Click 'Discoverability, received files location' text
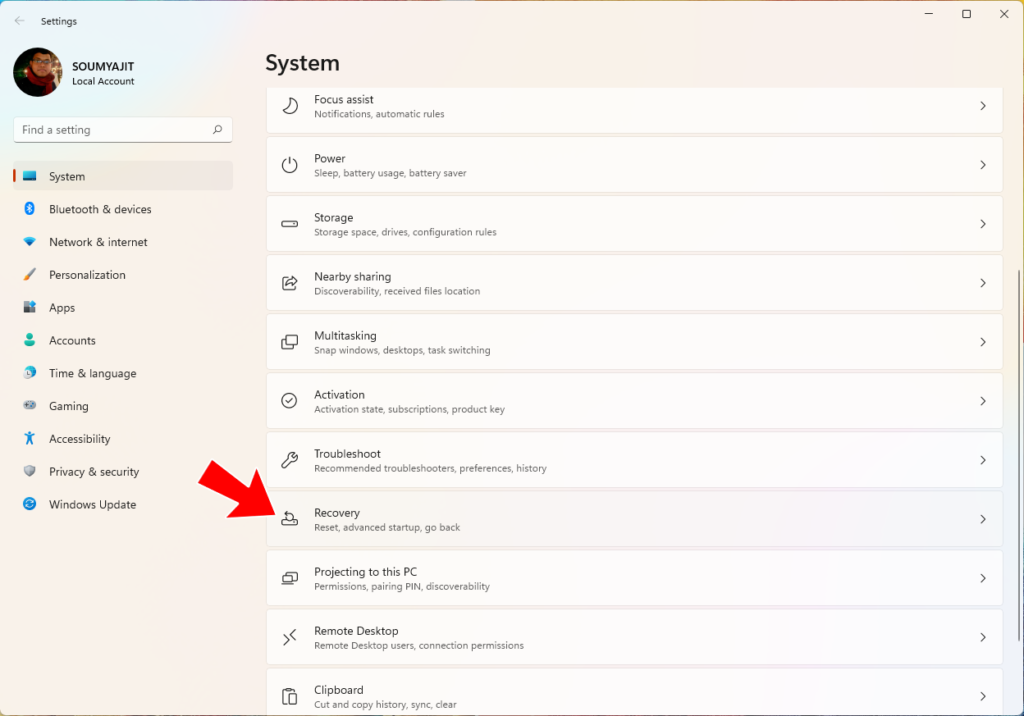1024x716 pixels. (397, 291)
